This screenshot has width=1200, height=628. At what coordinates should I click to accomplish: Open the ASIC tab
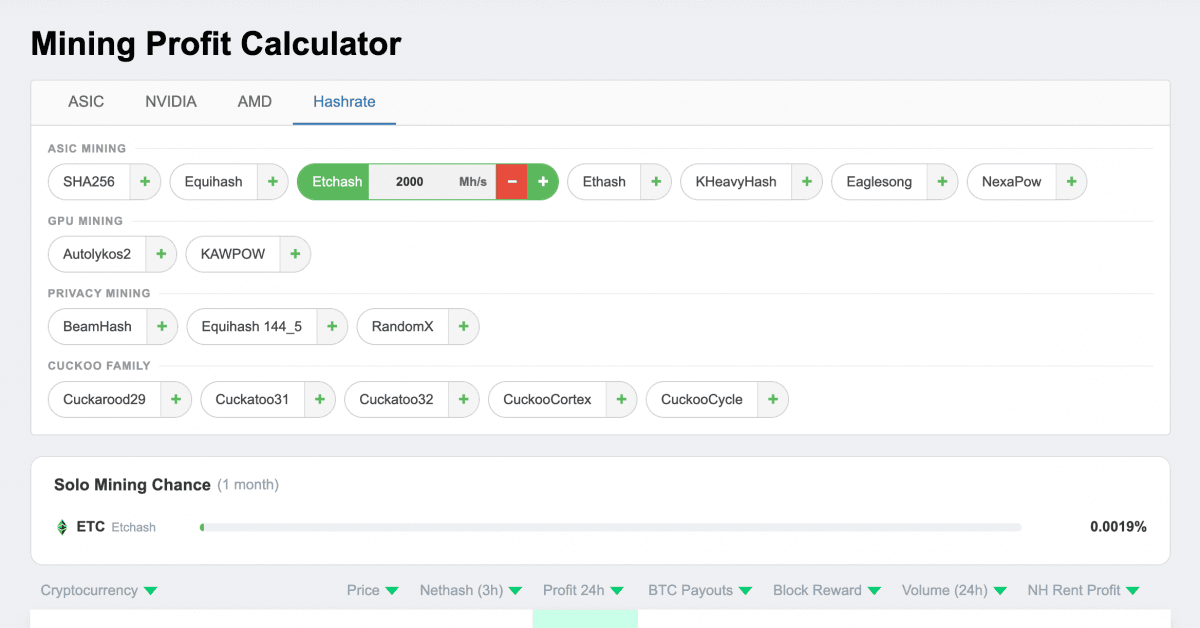tap(86, 102)
